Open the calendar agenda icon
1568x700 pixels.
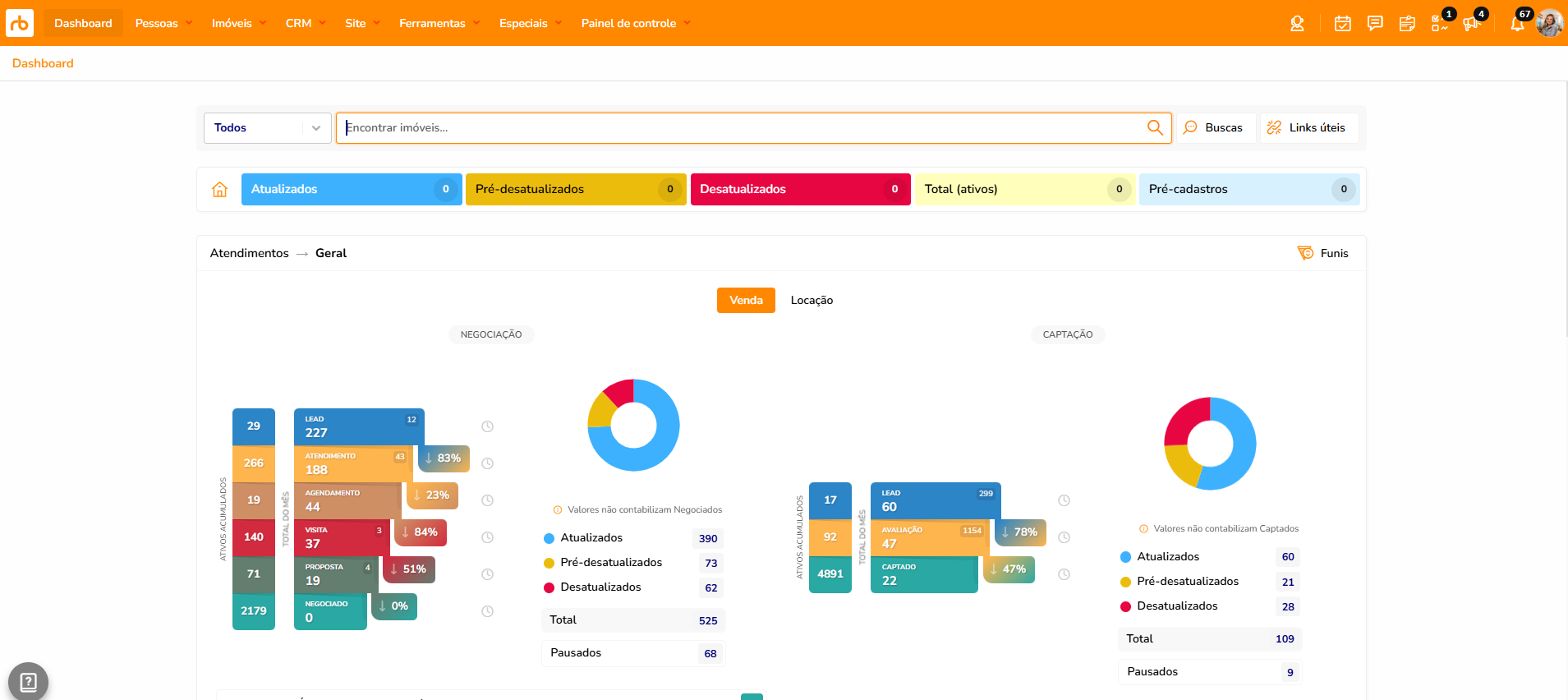pos(1342,24)
